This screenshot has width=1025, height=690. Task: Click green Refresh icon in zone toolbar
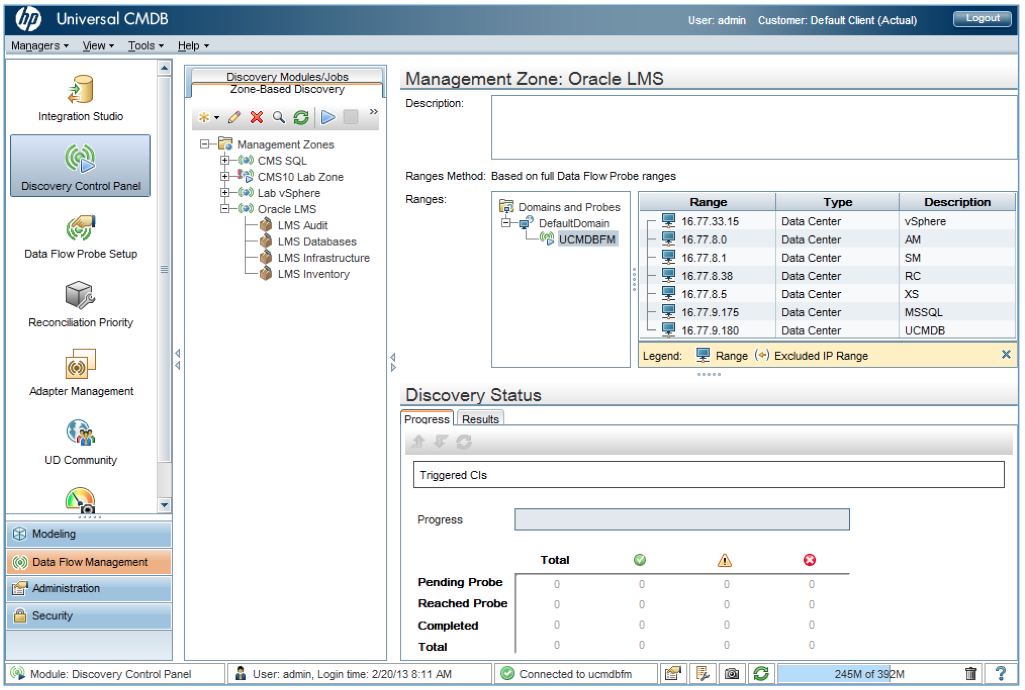(x=301, y=118)
